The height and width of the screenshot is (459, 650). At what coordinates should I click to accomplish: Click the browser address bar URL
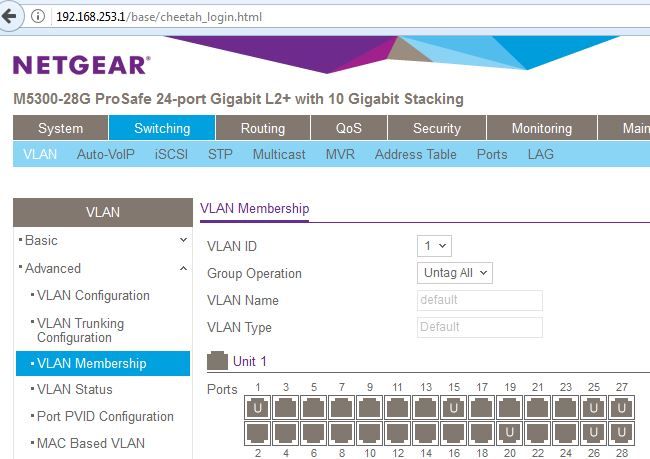pyautogui.click(x=159, y=17)
